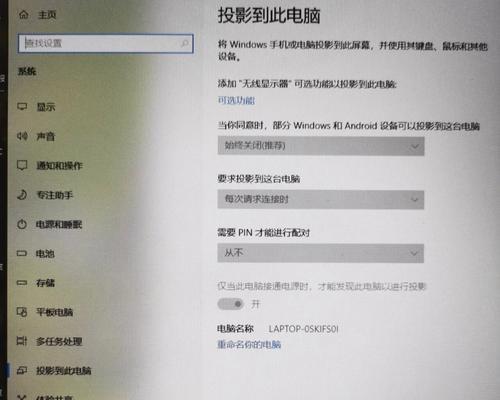This screenshot has height=400, width=500.
Task: Click 重命名你的电脑 link
Action: tap(249, 344)
